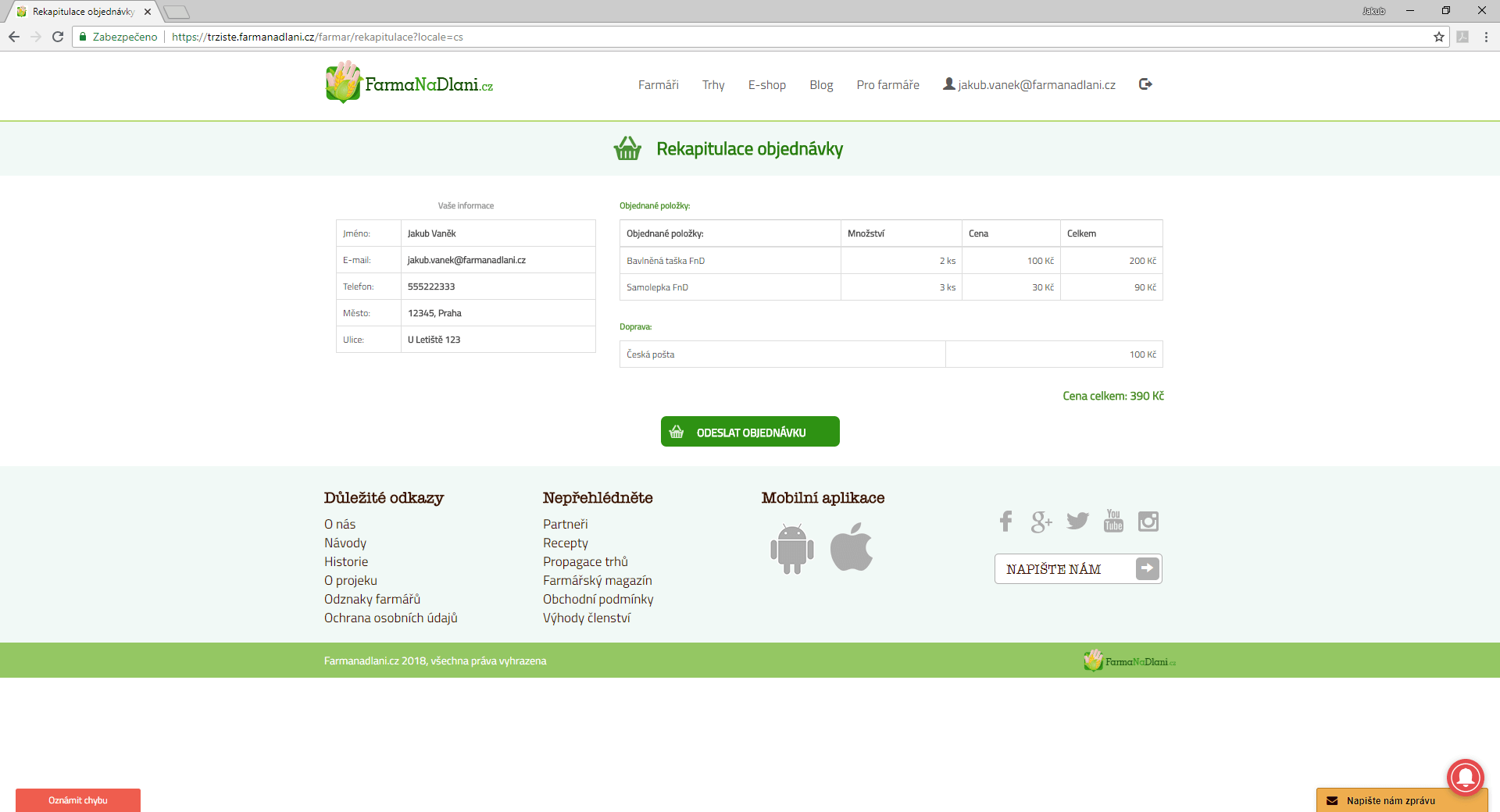Image resolution: width=1500 pixels, height=812 pixels.
Task: Submit order with Odeslat objednávku button
Action: pos(750,432)
